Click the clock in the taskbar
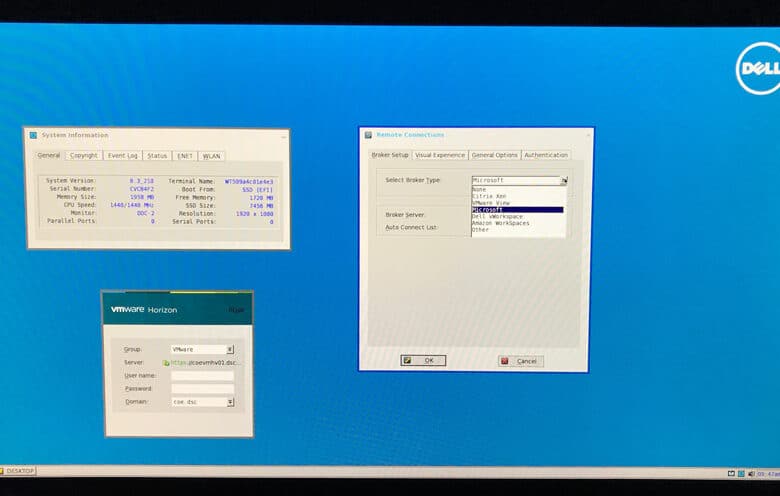This screenshot has height=496, width=780. 768,474
